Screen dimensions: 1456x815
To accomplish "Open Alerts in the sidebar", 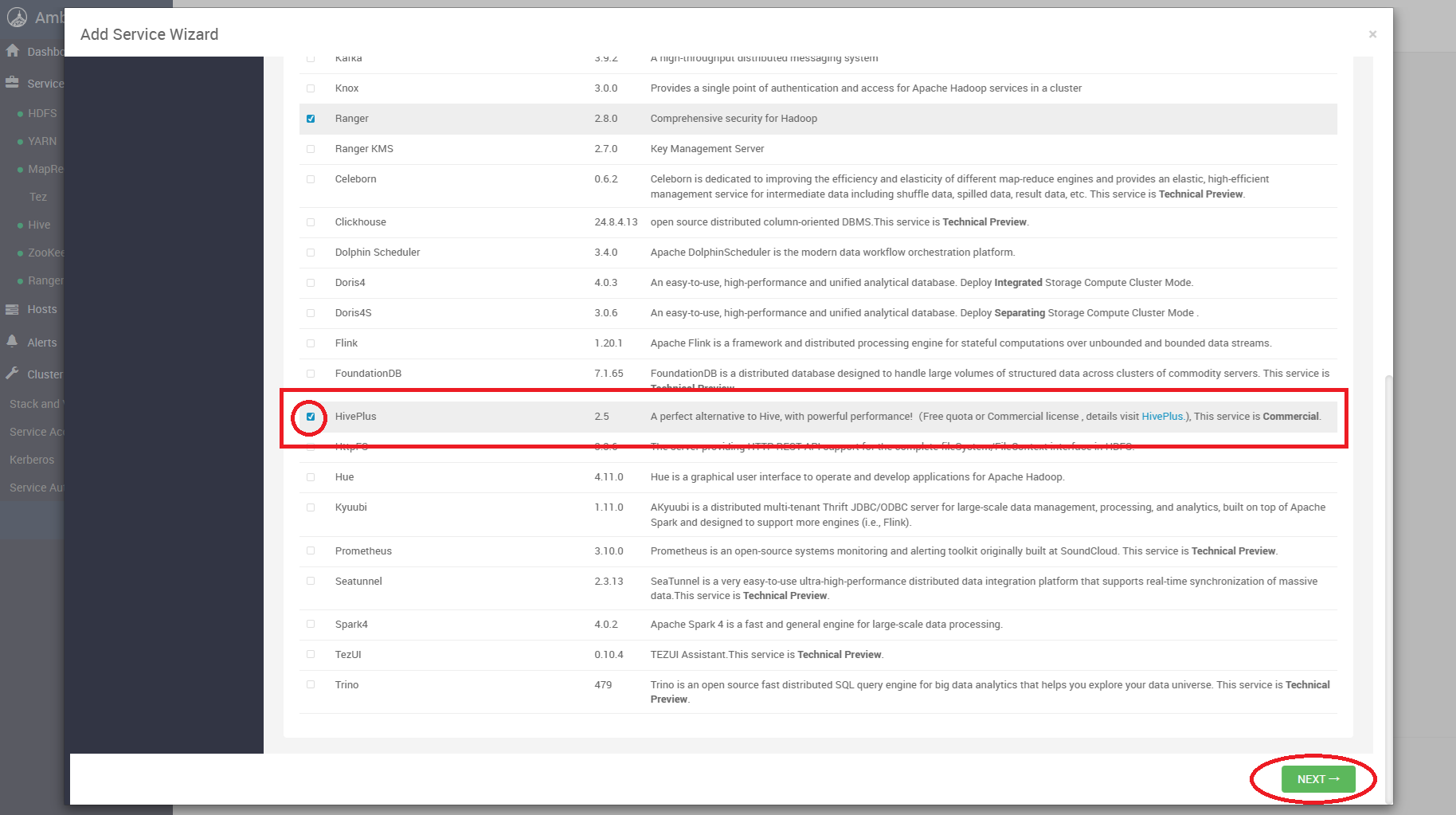I will (42, 343).
